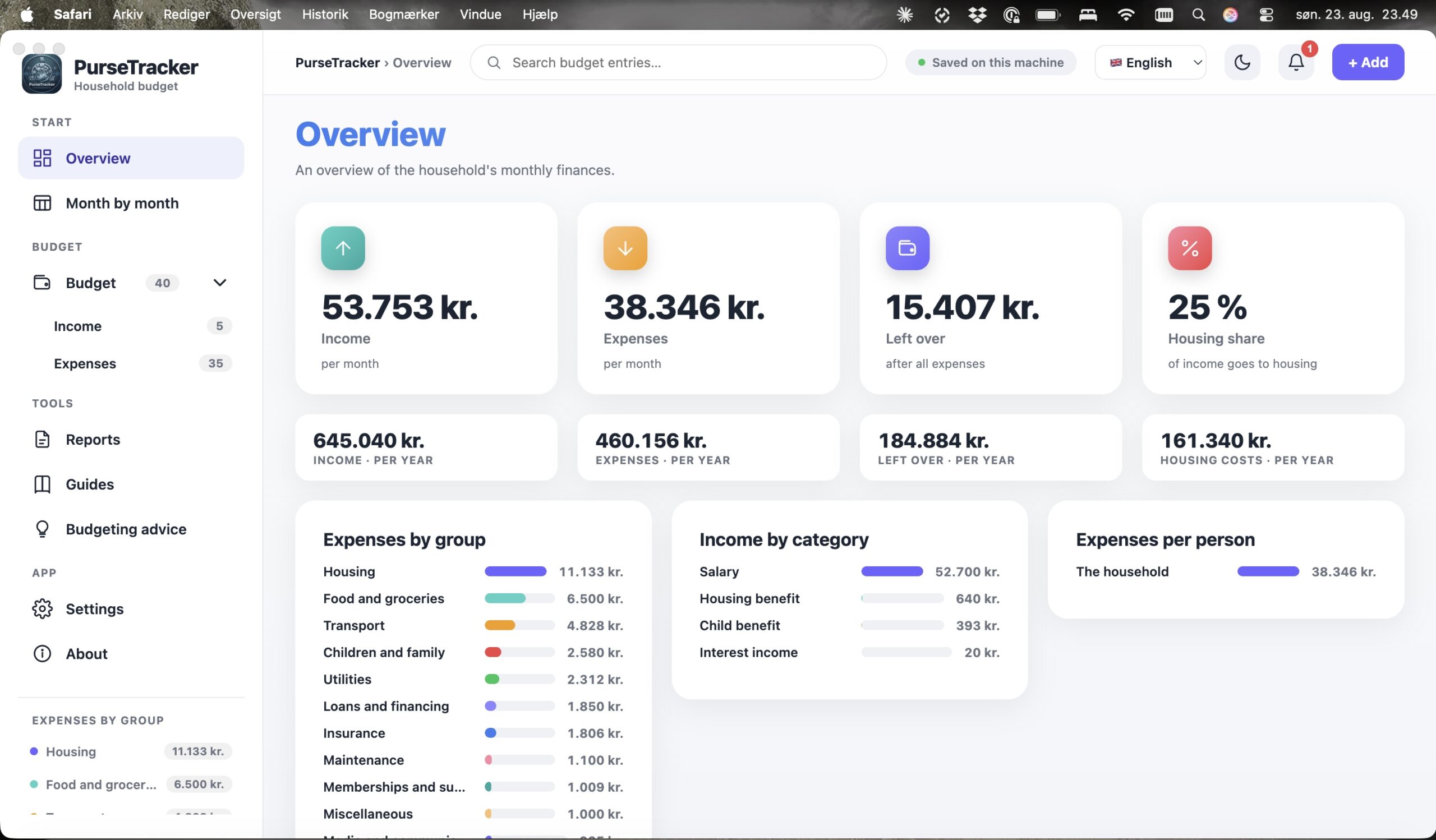Click the Children and family expense bar
Viewport: 1436px width, 840px height.
(x=519, y=652)
